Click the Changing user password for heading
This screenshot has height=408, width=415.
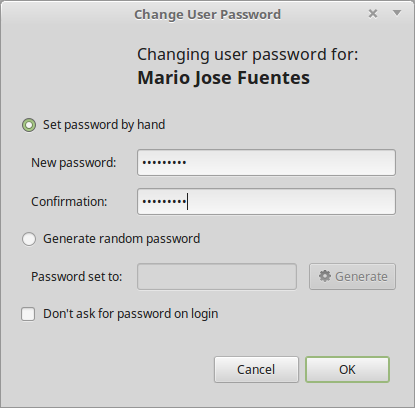tap(248, 55)
